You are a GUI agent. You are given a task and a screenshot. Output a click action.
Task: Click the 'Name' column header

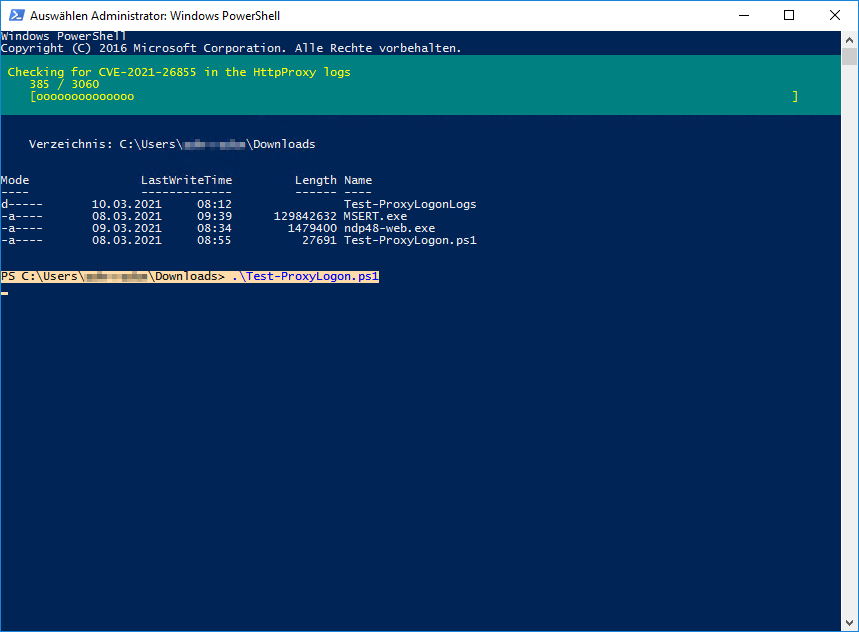(x=358, y=180)
